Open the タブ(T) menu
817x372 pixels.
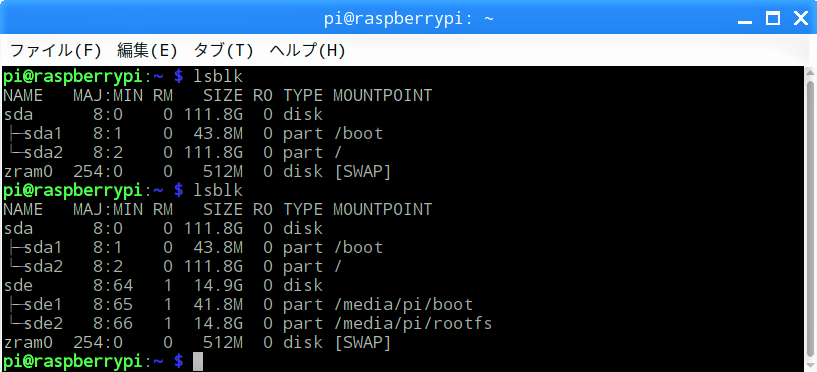point(224,51)
